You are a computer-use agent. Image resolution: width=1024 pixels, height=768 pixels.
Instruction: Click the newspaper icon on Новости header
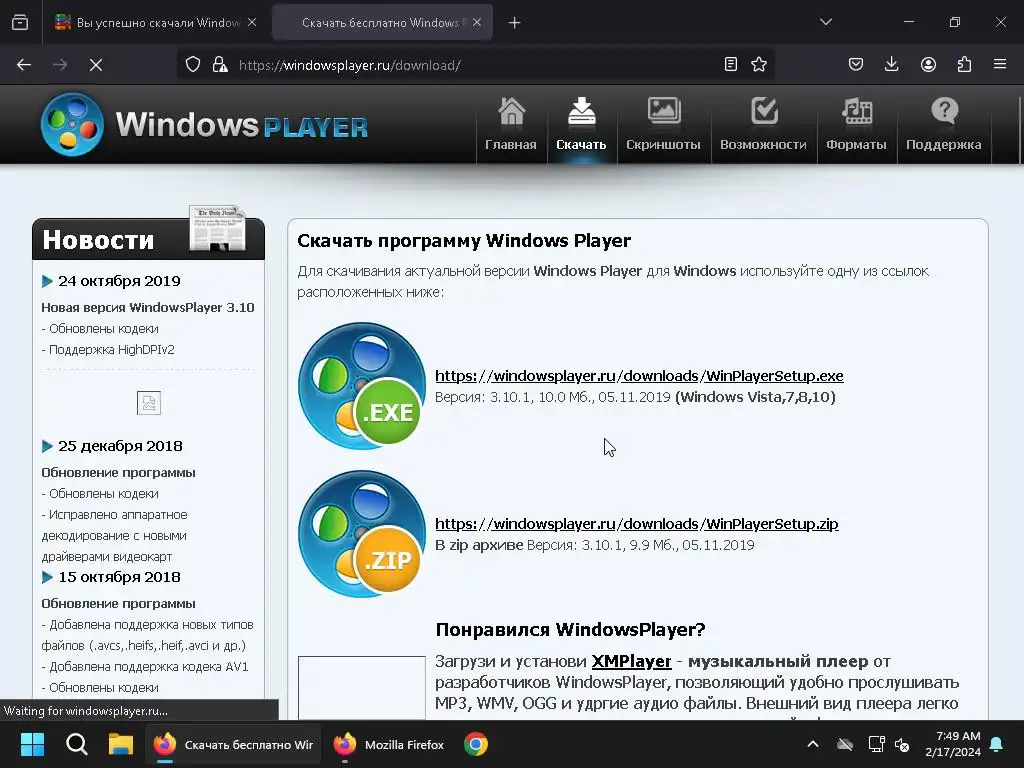217,228
